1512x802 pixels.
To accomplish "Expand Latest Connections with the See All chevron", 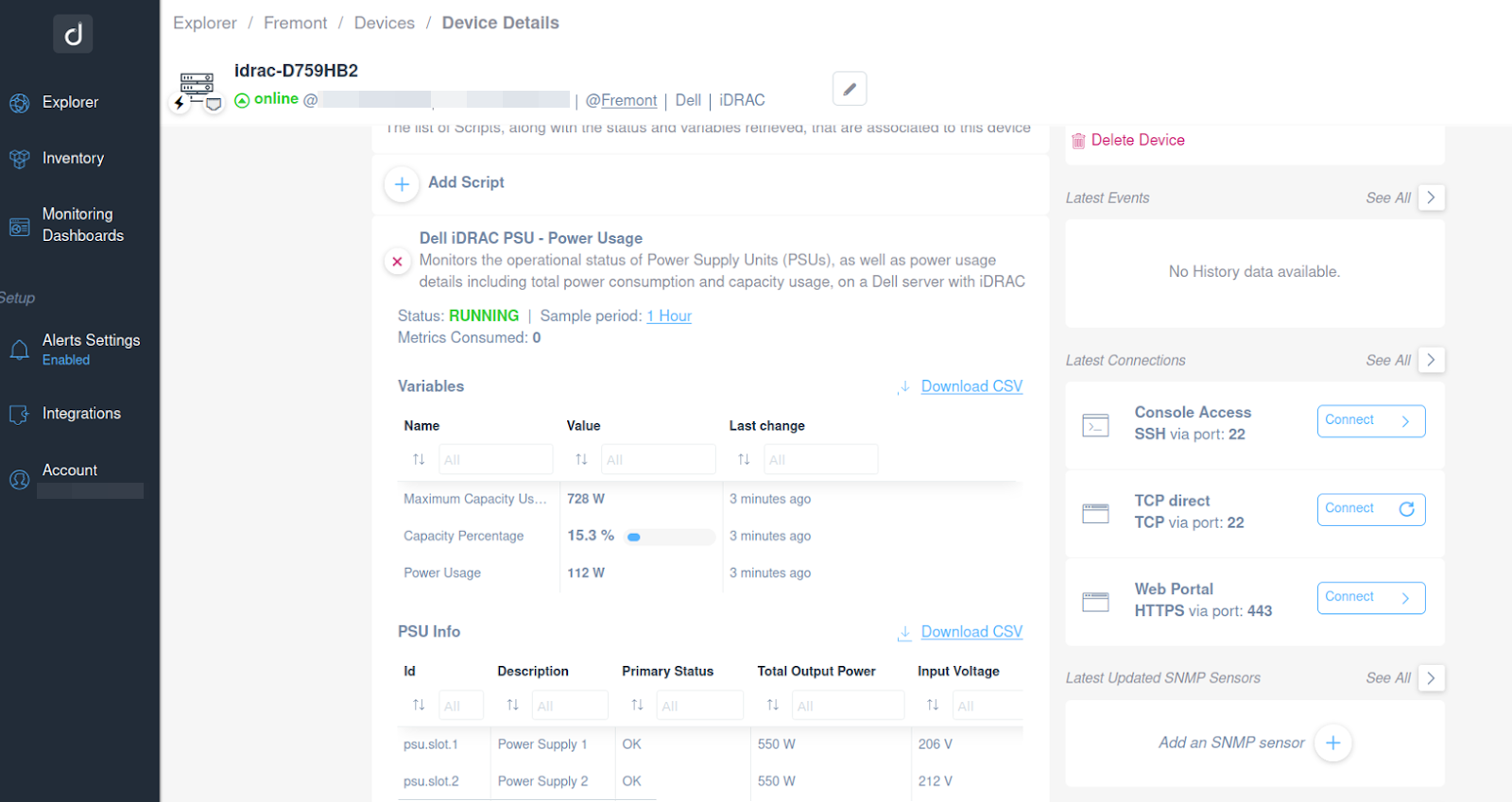I will point(1431,360).
